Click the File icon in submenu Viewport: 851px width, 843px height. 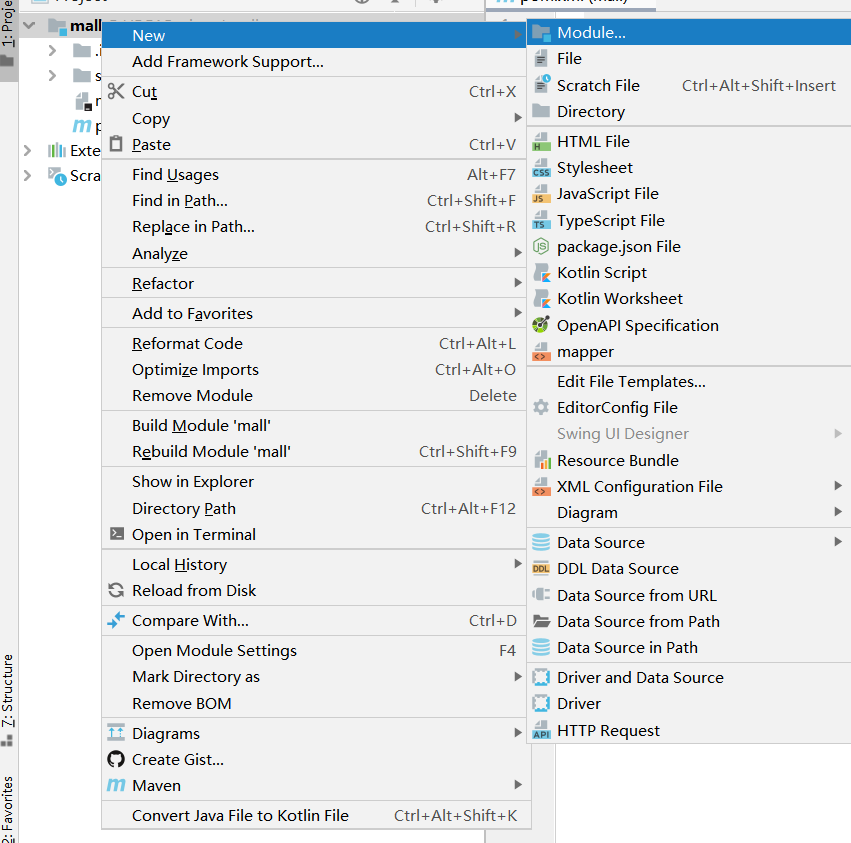tap(541, 59)
